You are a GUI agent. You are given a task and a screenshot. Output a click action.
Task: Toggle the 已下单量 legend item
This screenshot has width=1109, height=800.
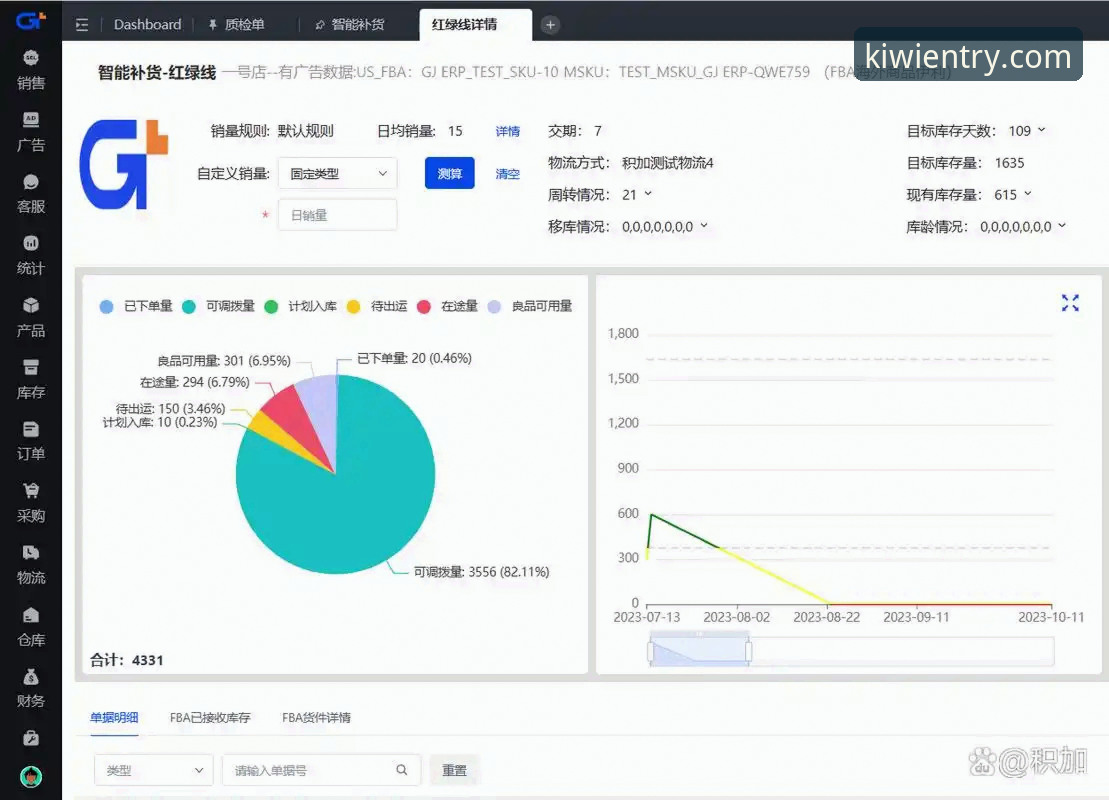136,306
